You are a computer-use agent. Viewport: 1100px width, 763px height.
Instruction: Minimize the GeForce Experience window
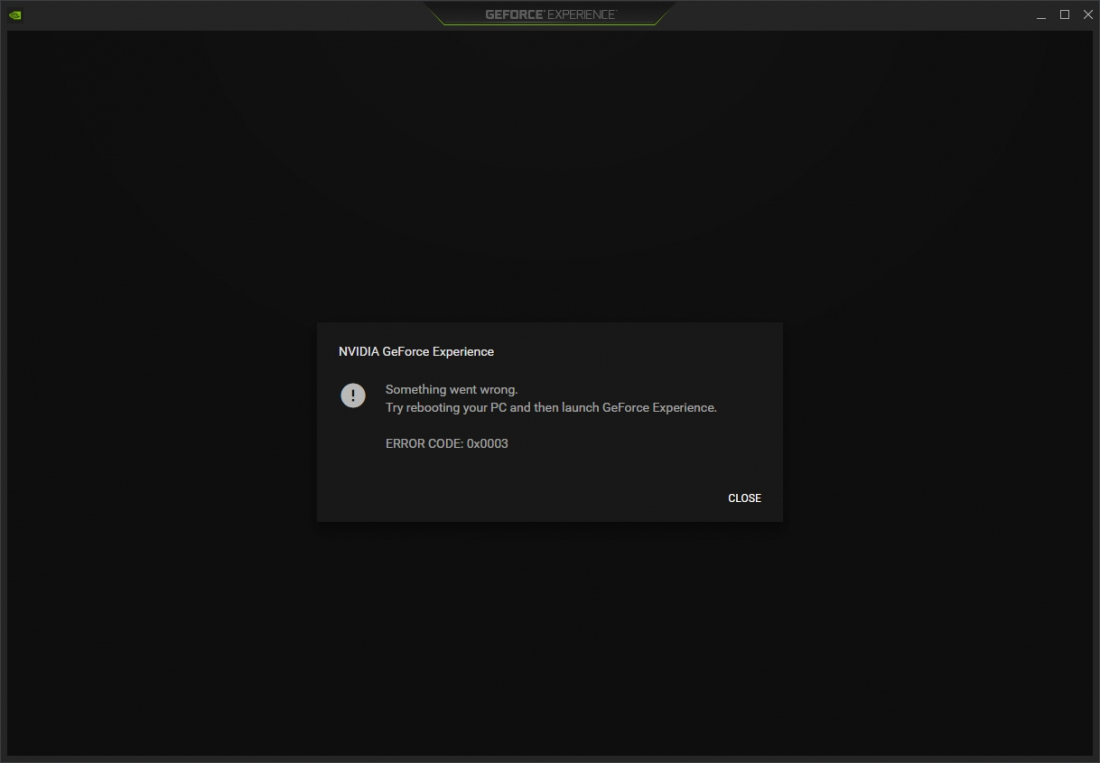pyautogui.click(x=1041, y=15)
